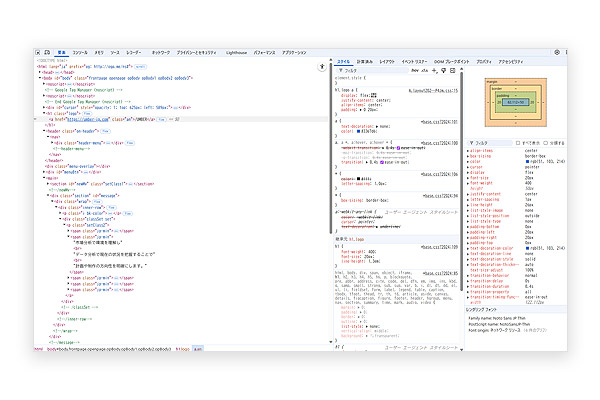
Task: Click the ellipsis inside the head element
Action: tap(57, 72)
